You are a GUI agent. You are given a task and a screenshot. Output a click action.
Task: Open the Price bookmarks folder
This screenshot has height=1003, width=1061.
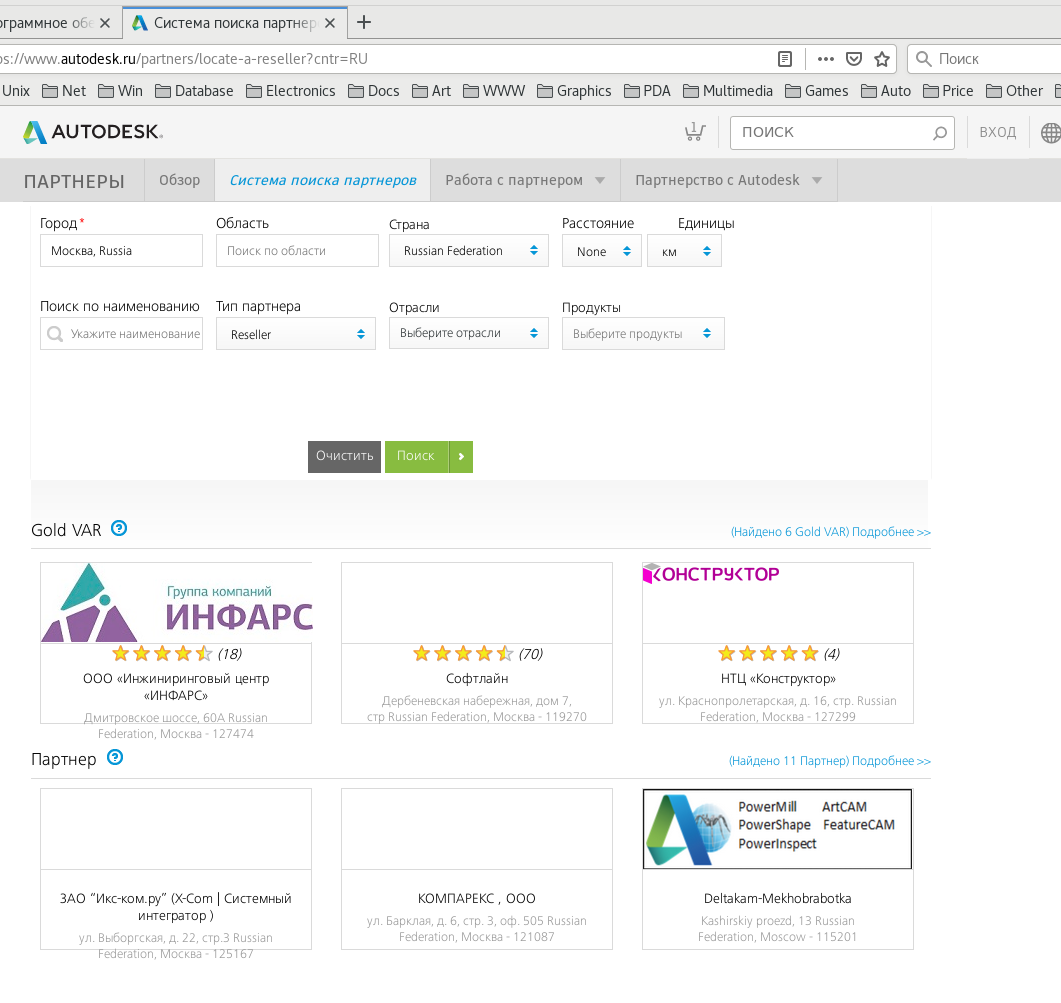pyautogui.click(x=949, y=91)
